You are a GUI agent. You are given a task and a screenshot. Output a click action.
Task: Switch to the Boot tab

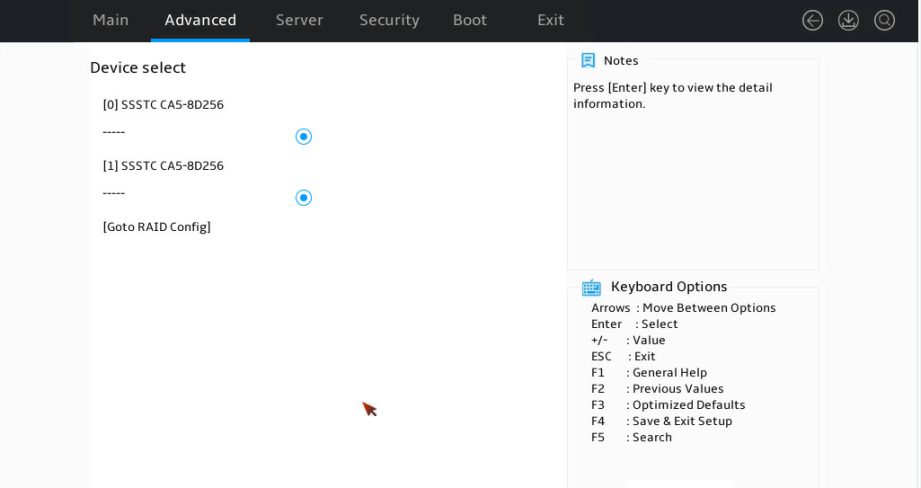[x=470, y=20]
